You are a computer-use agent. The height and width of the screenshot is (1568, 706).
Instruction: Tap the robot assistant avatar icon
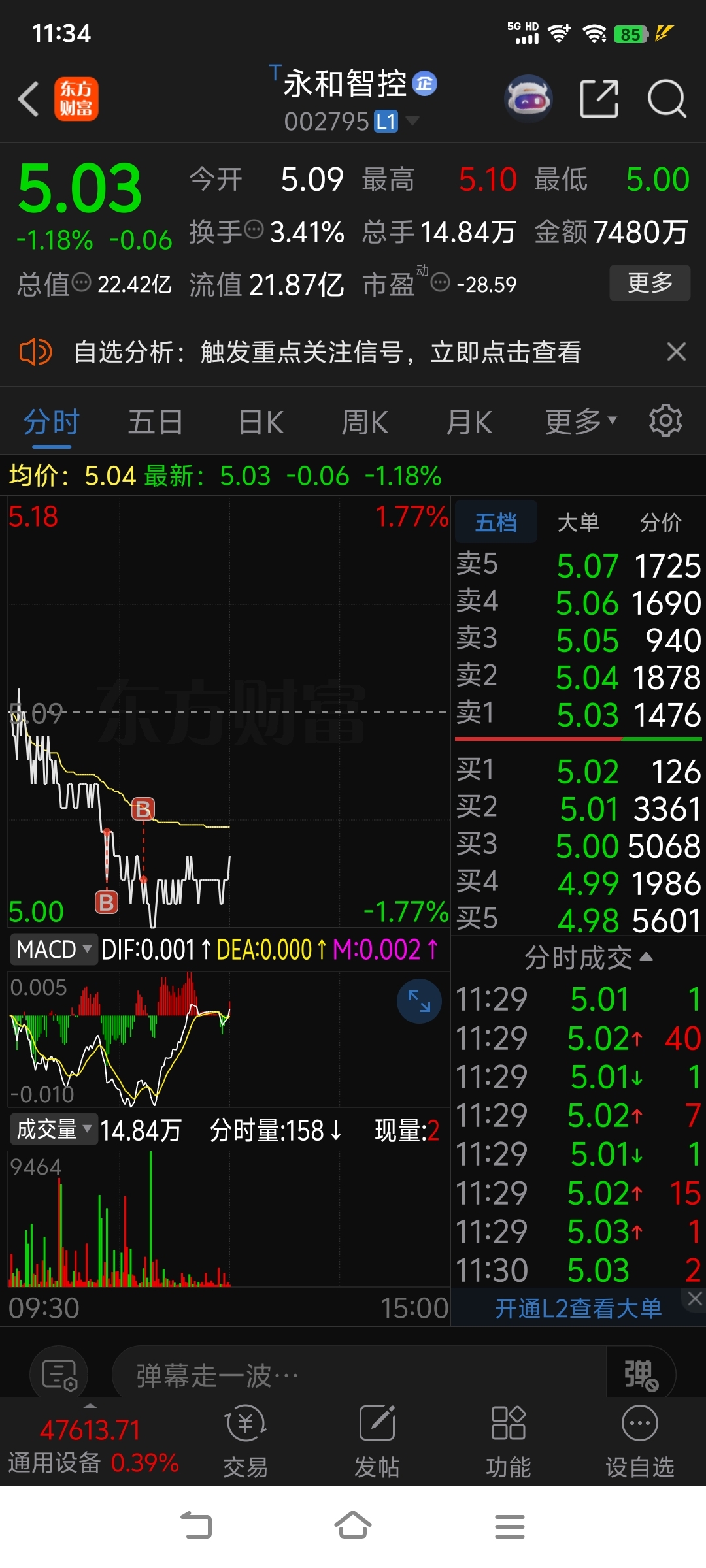point(528,99)
